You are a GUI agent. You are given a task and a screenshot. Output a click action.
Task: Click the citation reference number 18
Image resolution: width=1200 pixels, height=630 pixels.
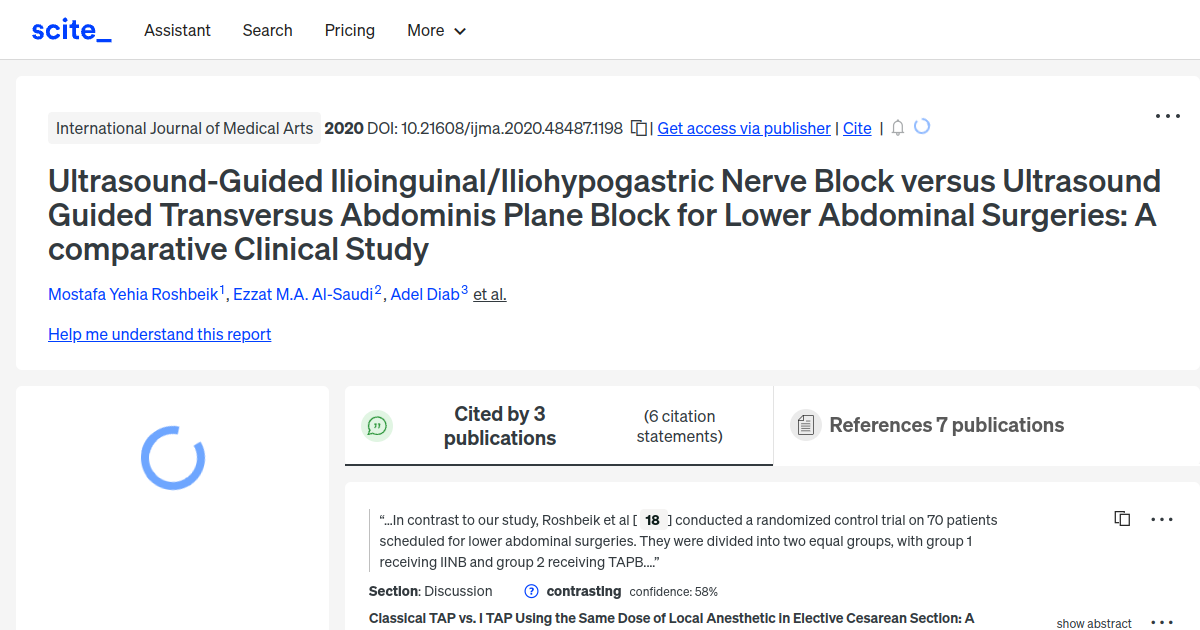coord(652,520)
